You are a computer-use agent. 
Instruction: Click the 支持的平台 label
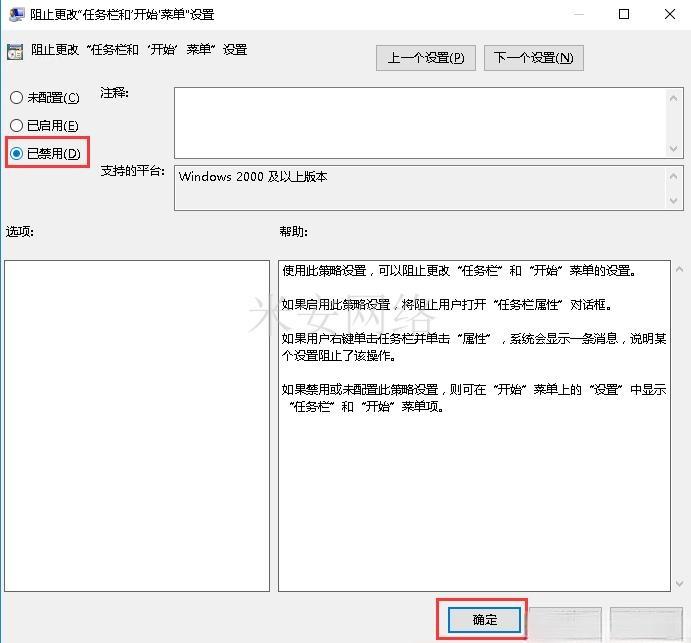click(133, 171)
